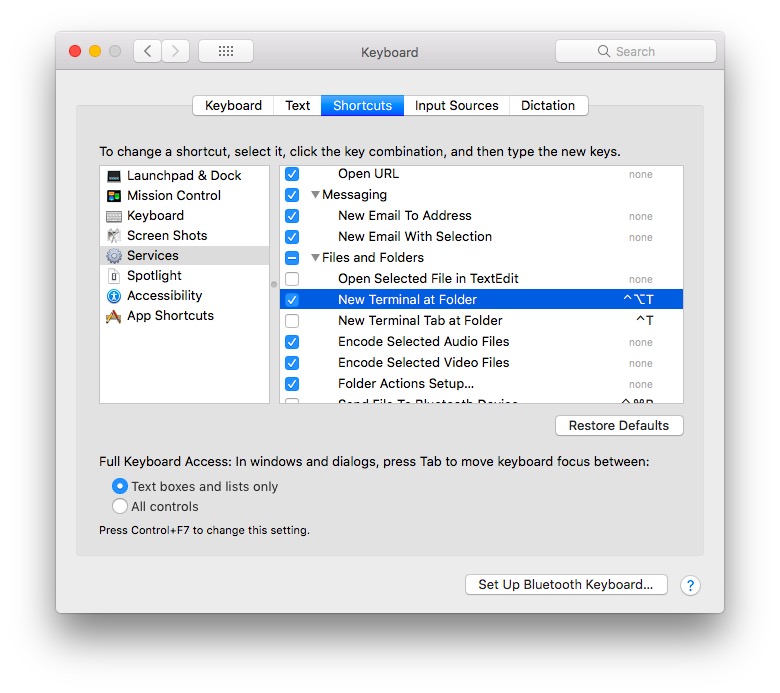Viewport: 780px width, 693px height.
Task: Click 'none' shortcut beside New Email To Address
Action: coord(640,216)
